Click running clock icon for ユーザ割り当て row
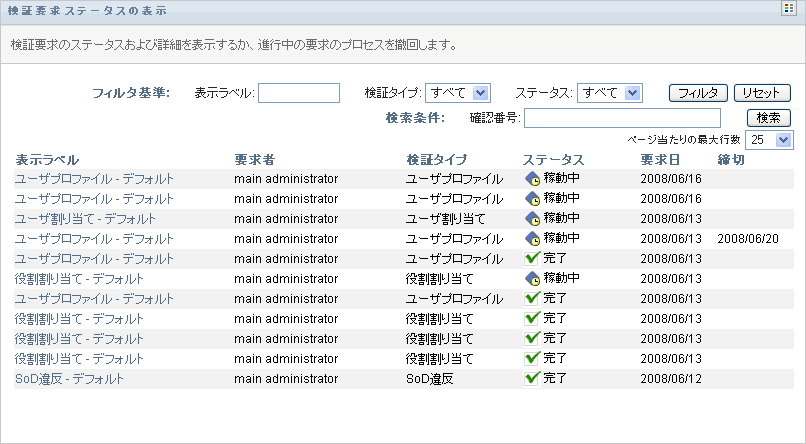The height and width of the screenshot is (444, 806). (532, 219)
